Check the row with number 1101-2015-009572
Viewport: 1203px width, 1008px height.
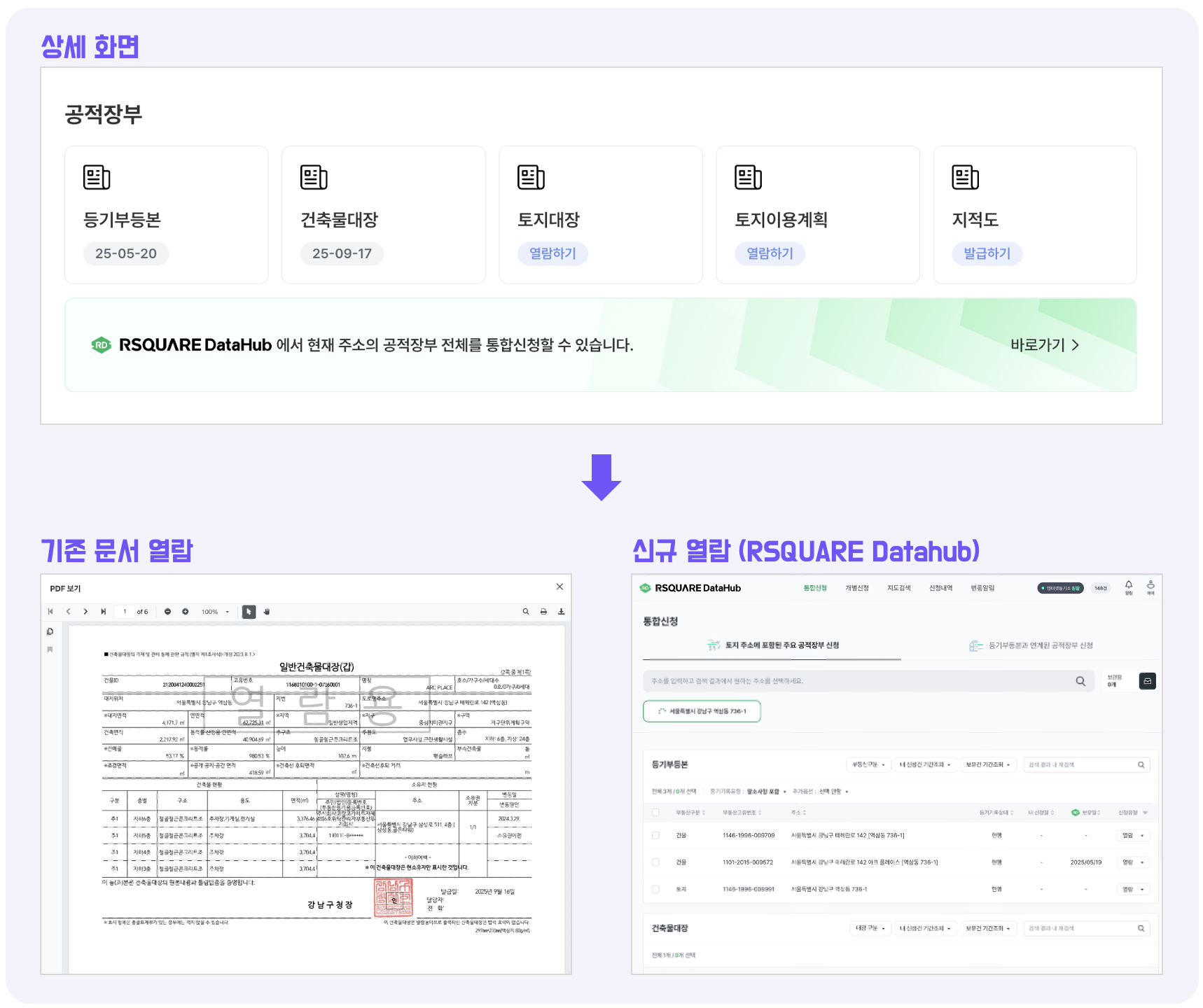[x=655, y=862]
